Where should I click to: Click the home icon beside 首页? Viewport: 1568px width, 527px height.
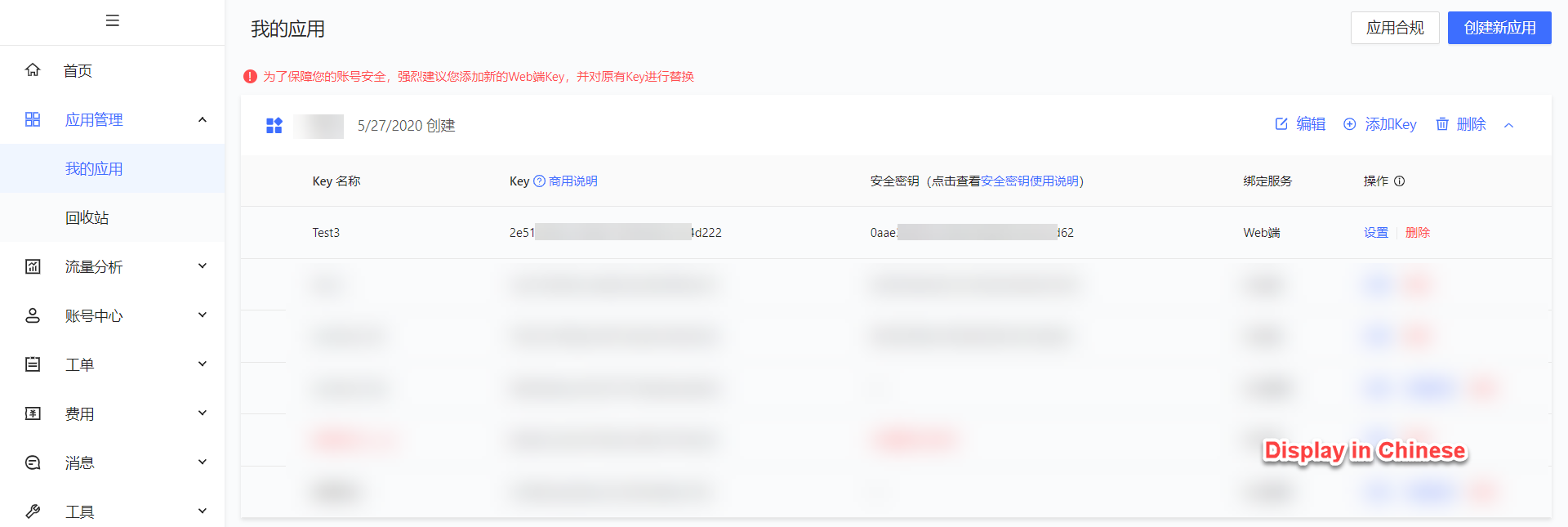tap(33, 70)
